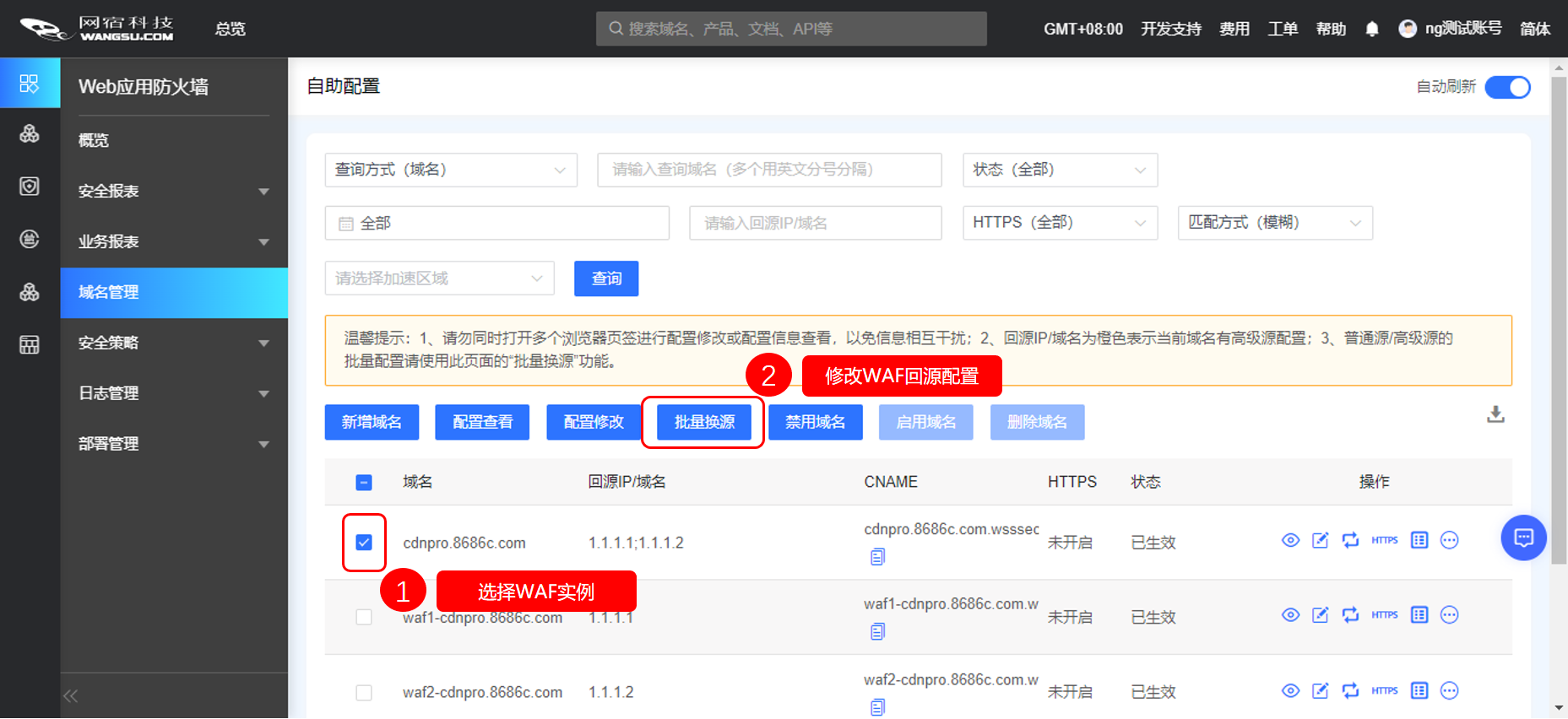Expand the 安全报表 sidebar menu
Image resolution: width=1568 pixels, height=719 pixels.
[174, 191]
